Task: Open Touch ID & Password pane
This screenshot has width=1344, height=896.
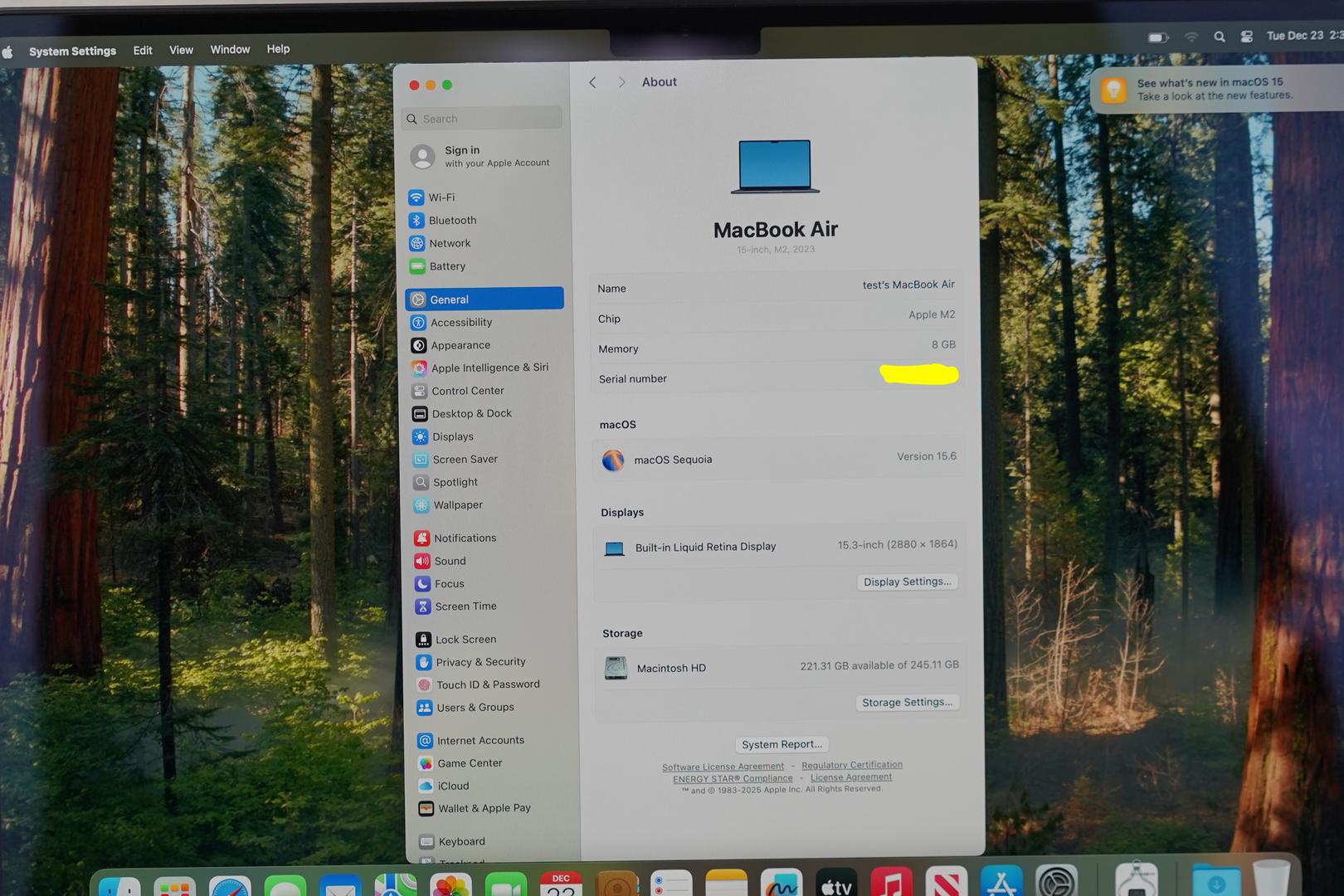Action: click(487, 684)
